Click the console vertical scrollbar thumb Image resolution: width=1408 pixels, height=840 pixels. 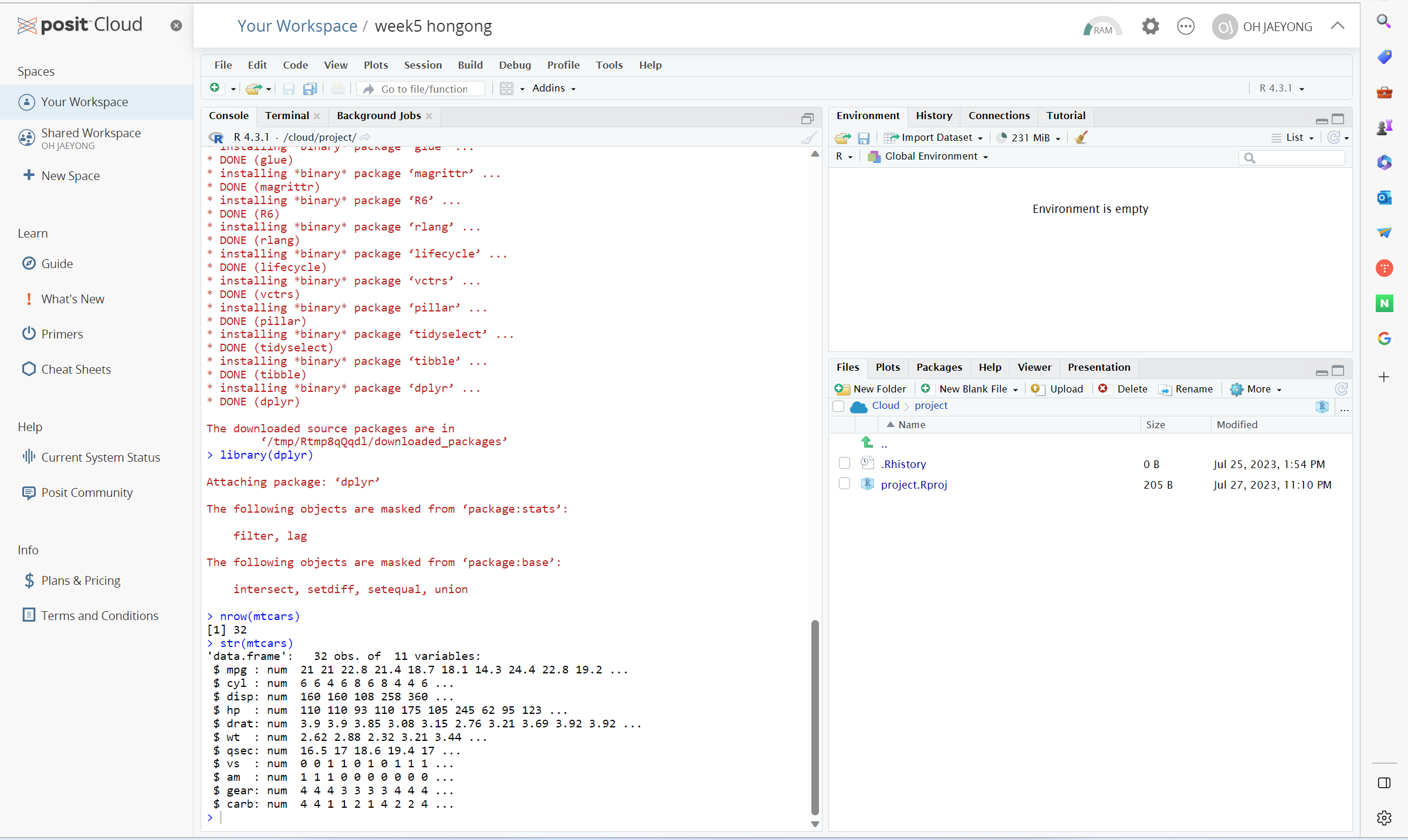[814, 716]
